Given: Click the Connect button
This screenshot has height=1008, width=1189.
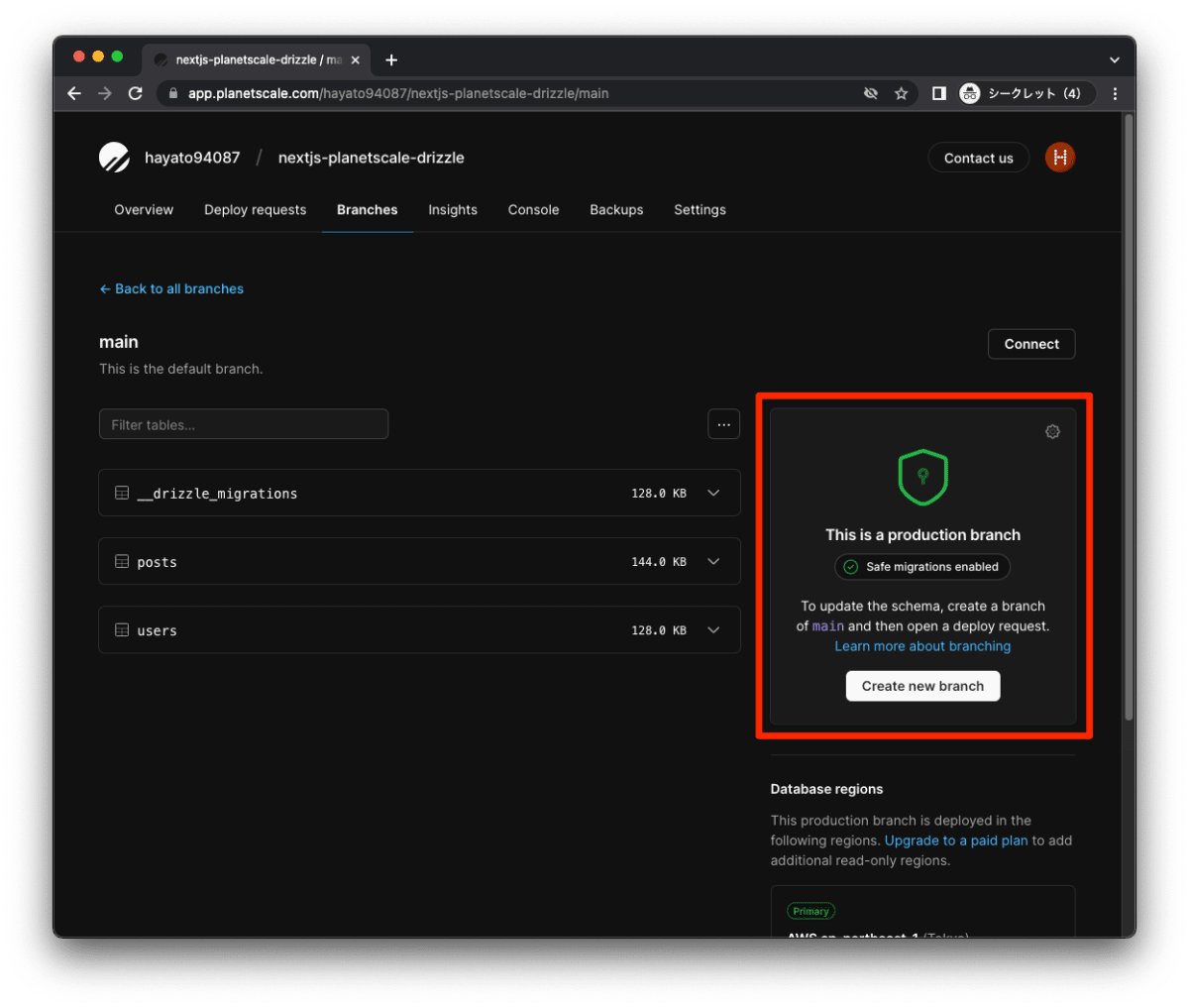Looking at the screenshot, I should (x=1031, y=344).
